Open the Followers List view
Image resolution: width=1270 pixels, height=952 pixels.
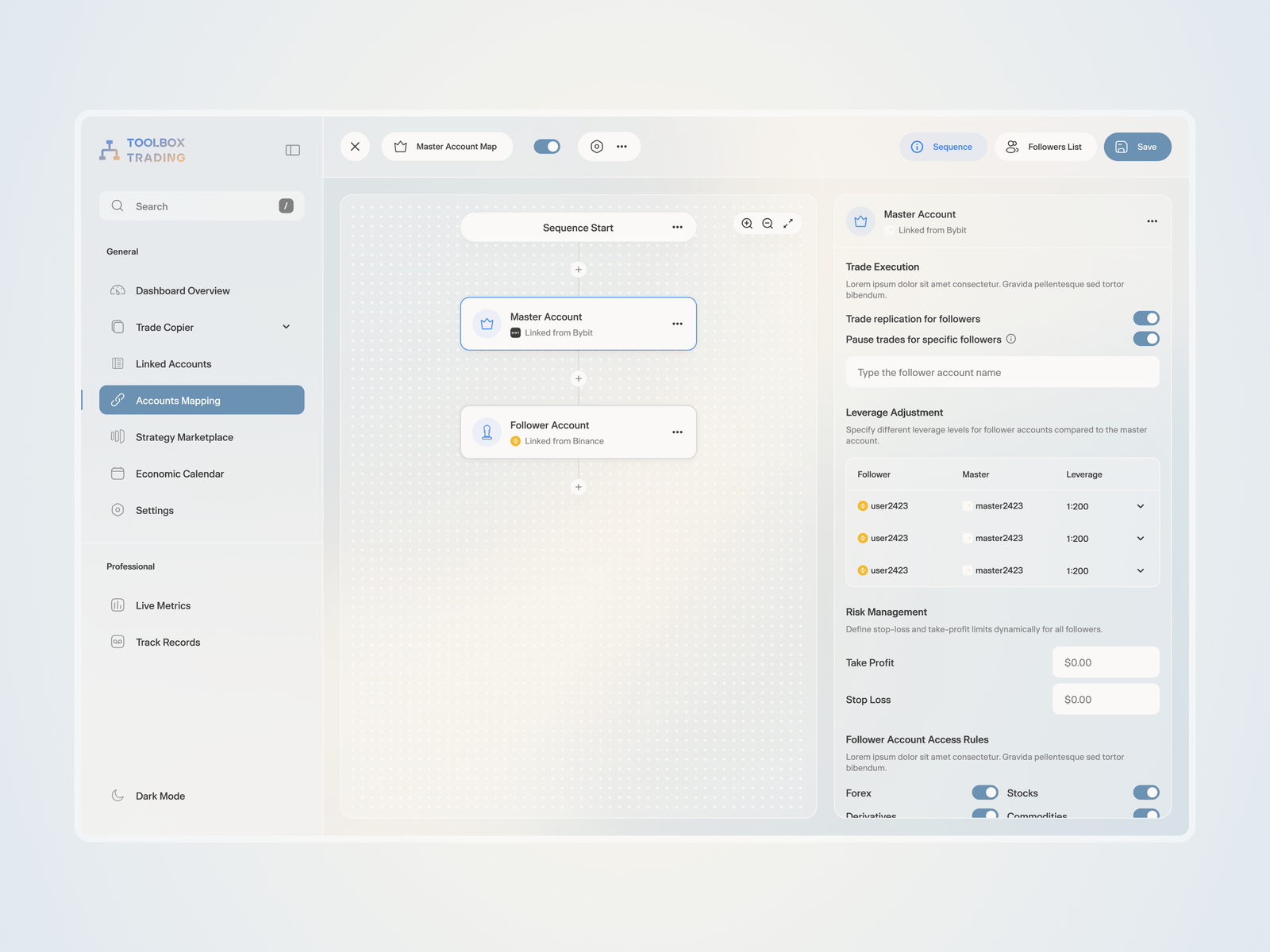point(1045,147)
